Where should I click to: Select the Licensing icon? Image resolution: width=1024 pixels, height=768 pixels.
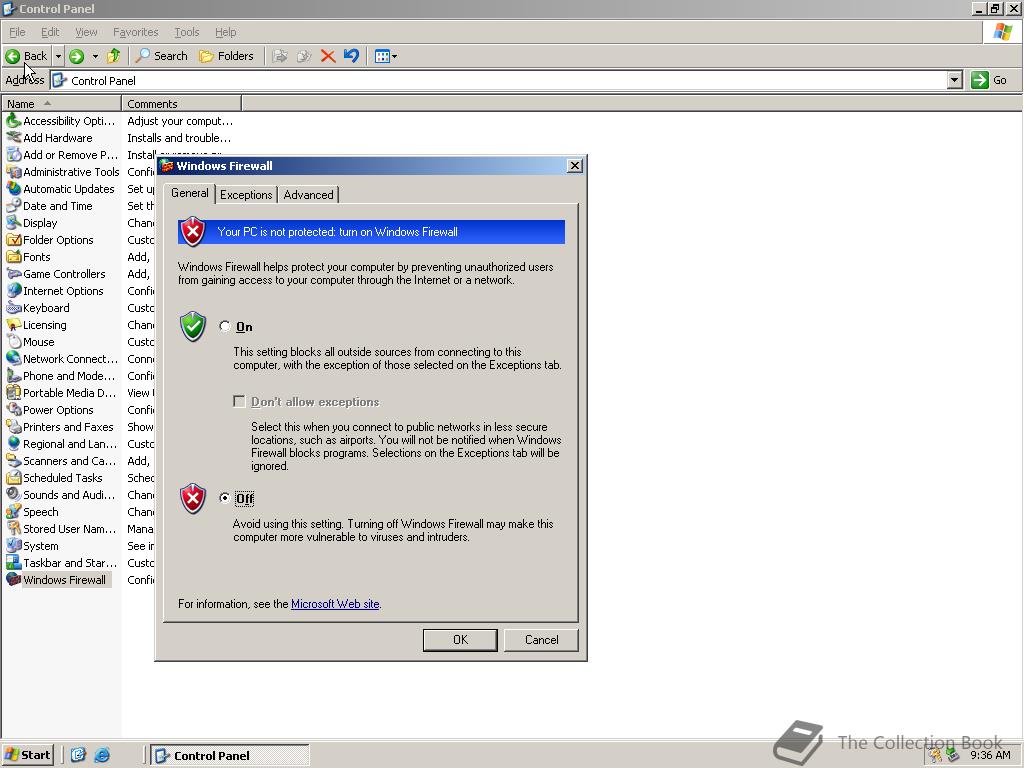click(13, 324)
